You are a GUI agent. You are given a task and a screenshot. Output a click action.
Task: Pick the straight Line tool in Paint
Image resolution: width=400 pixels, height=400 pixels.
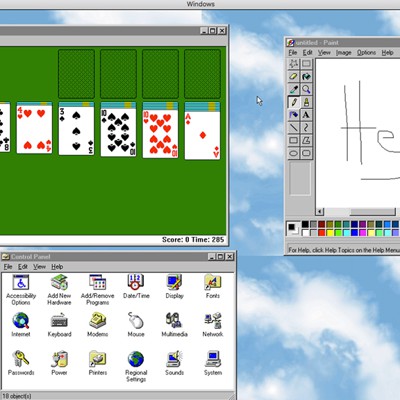pos(293,127)
